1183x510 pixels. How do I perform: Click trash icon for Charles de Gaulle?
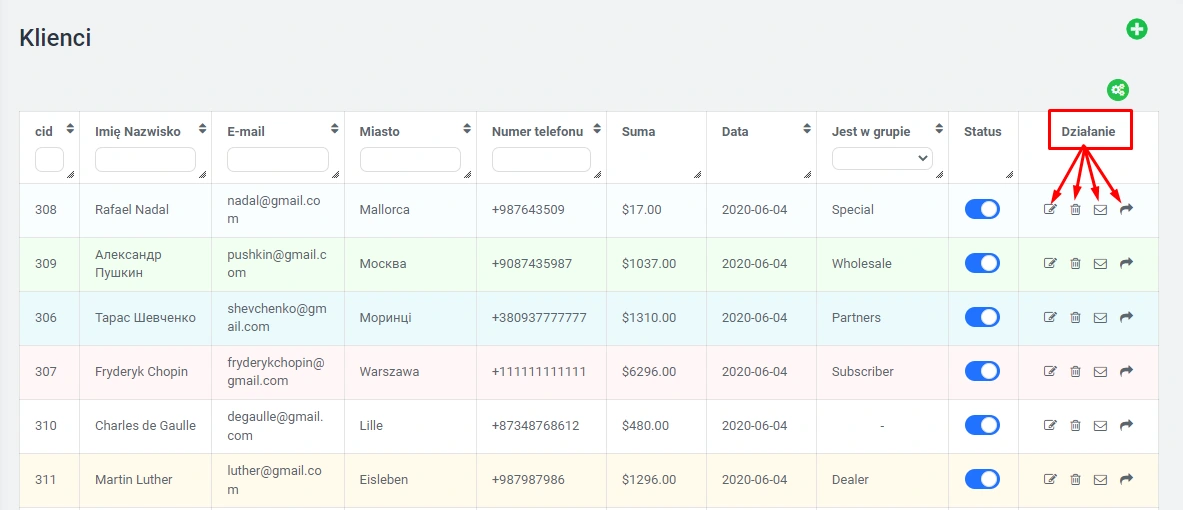coord(1075,426)
